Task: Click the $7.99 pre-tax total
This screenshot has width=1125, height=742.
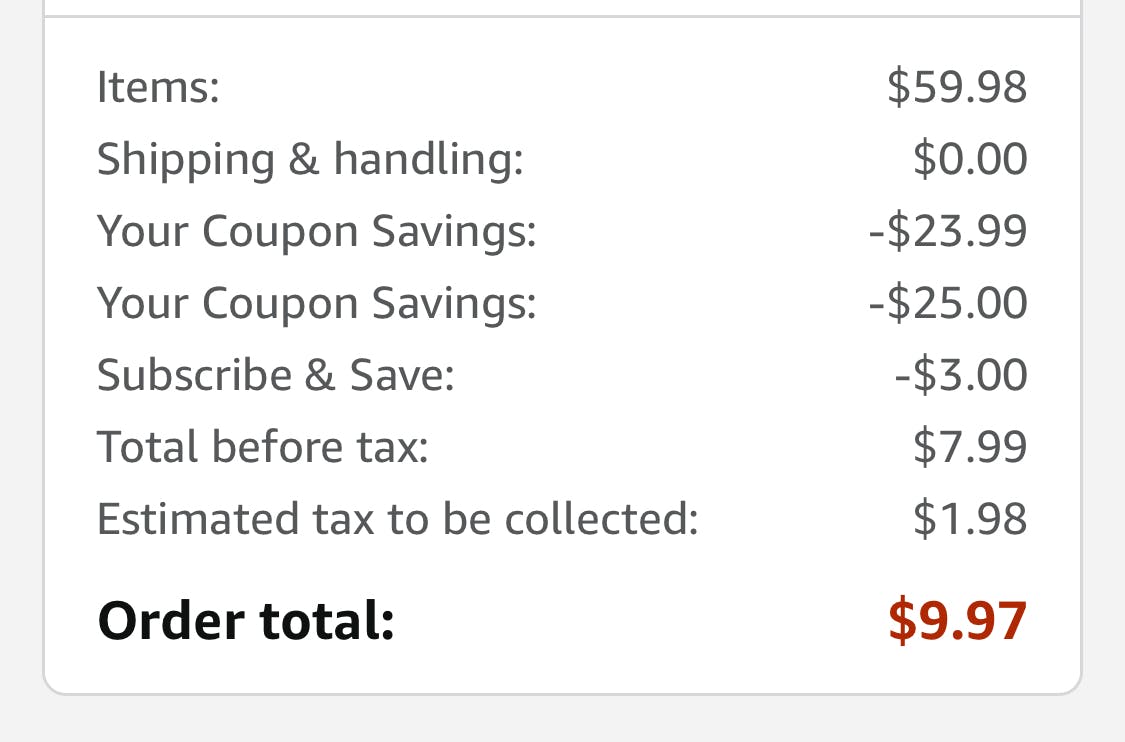Action: pyautogui.click(x=970, y=447)
